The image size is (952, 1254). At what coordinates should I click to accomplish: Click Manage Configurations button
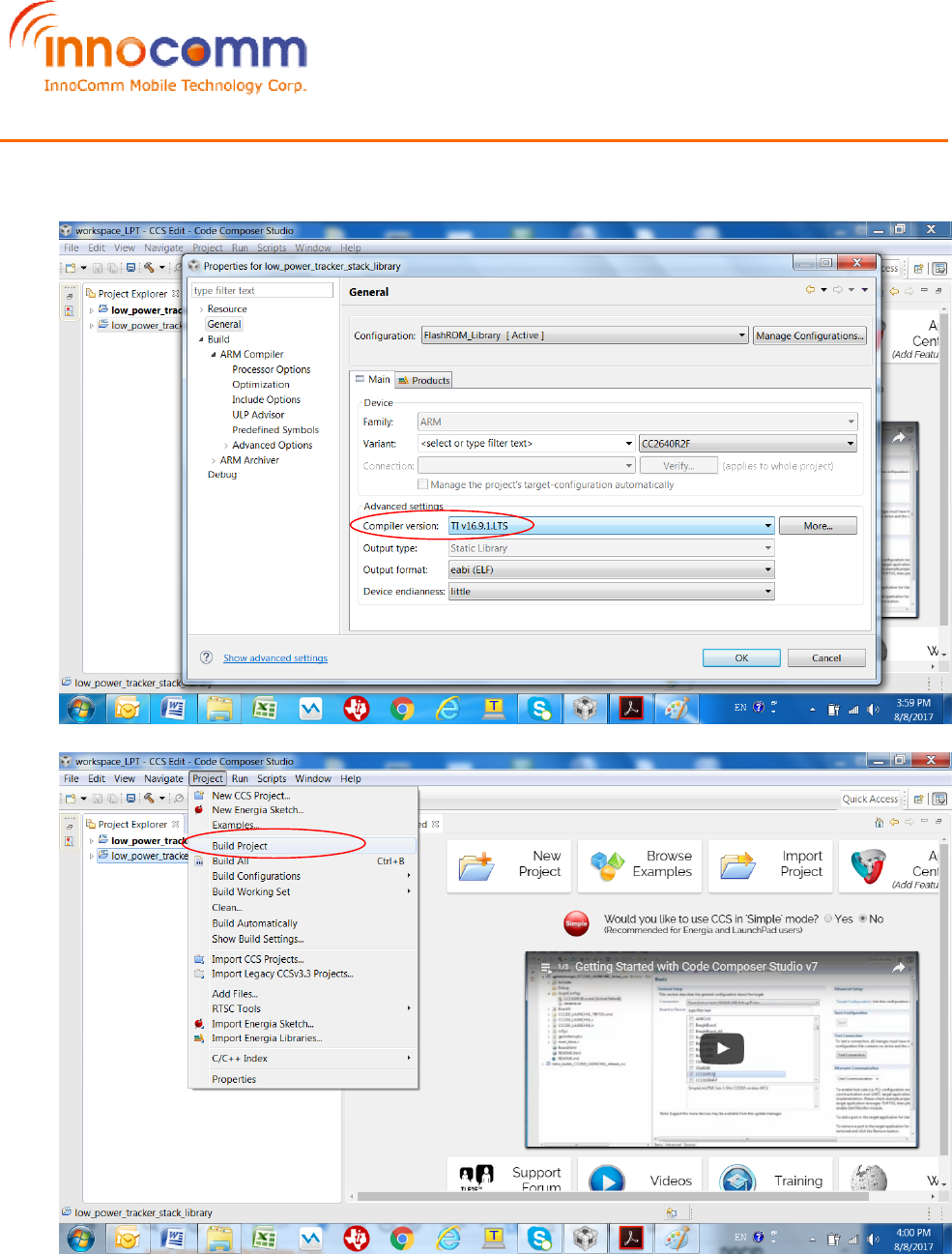810,335
